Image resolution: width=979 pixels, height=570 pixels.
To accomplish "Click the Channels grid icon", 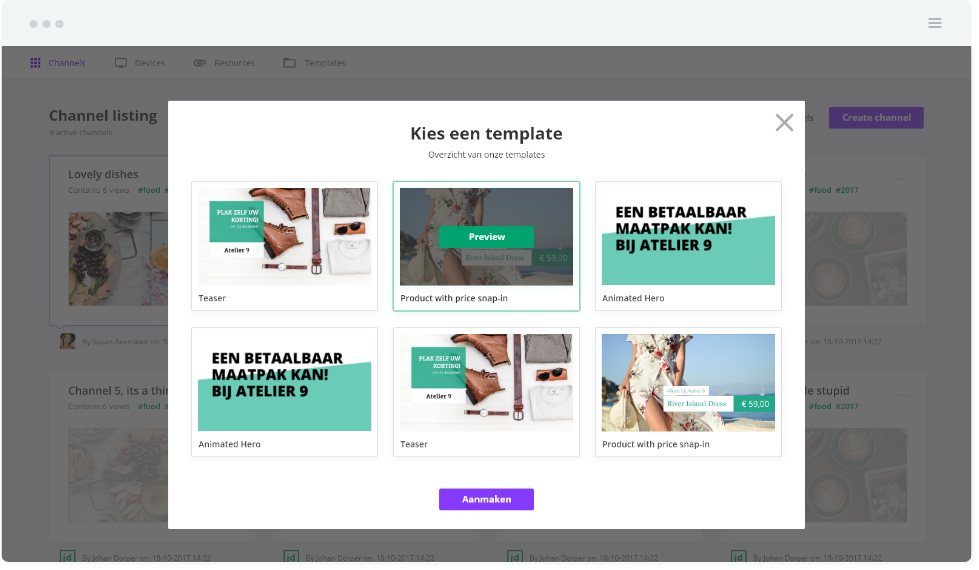I will [x=36, y=63].
